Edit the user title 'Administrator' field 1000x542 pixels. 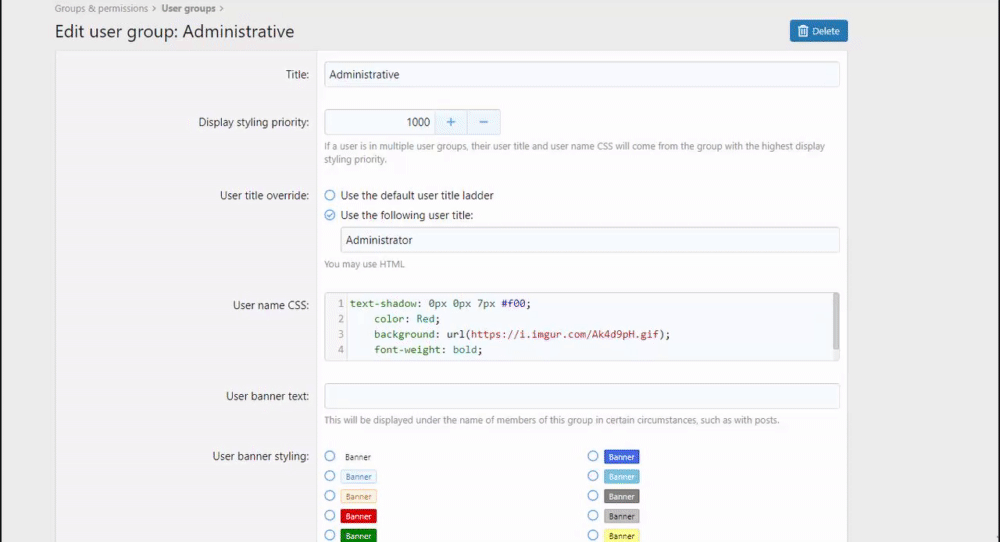click(x=590, y=240)
